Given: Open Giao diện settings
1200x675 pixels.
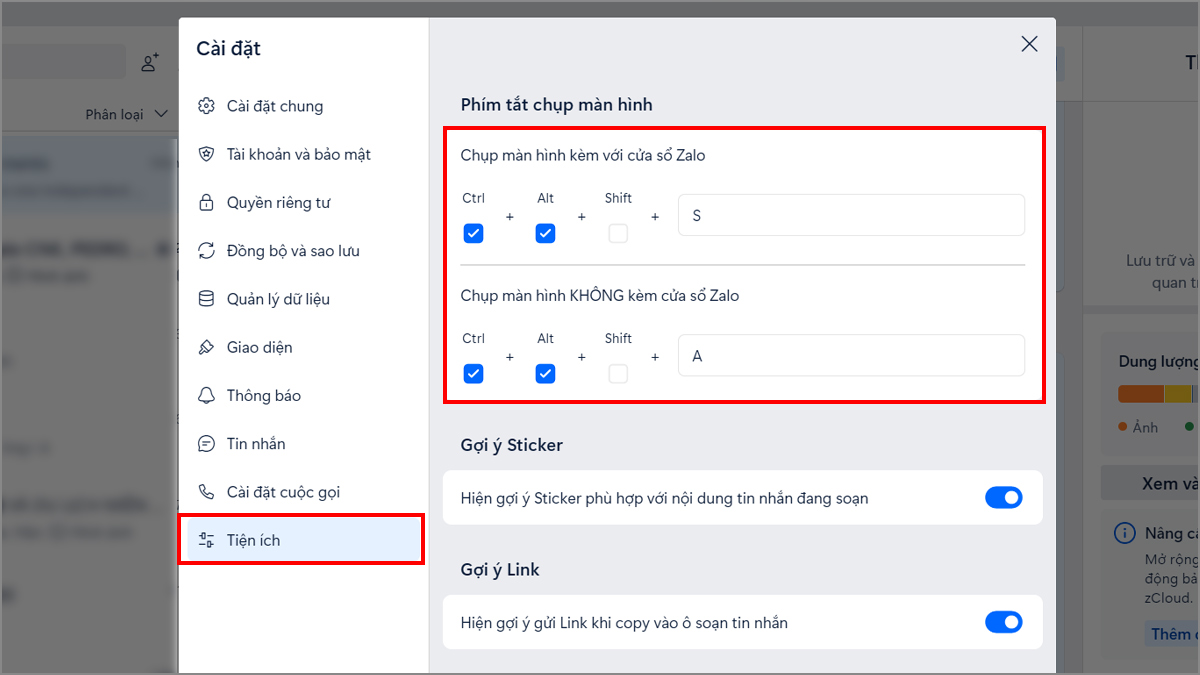Looking at the screenshot, I should pos(304,347).
